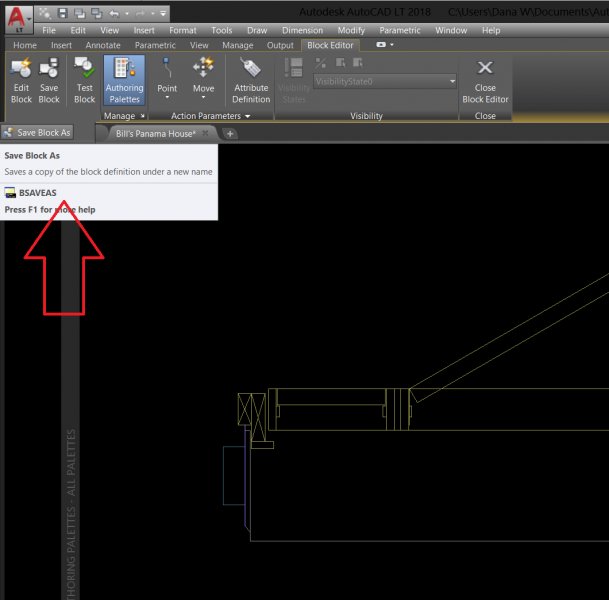Expand the Action Parameters panel
Image resolution: width=609 pixels, height=600 pixels.
248,117
